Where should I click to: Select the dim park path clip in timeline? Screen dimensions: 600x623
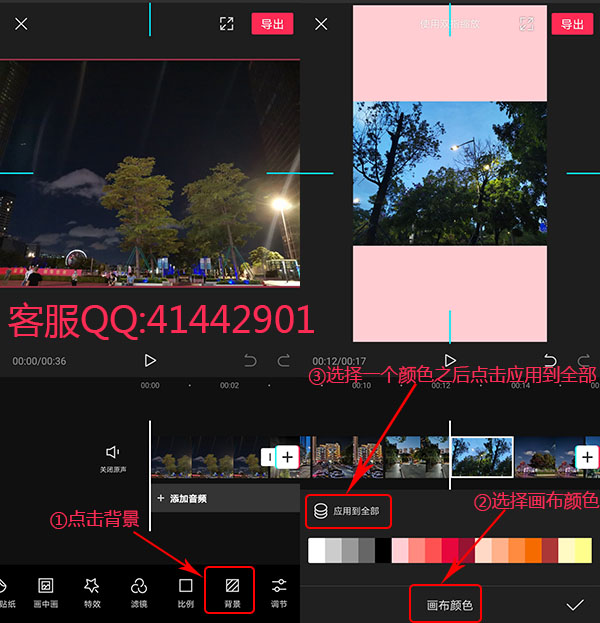click(417, 457)
